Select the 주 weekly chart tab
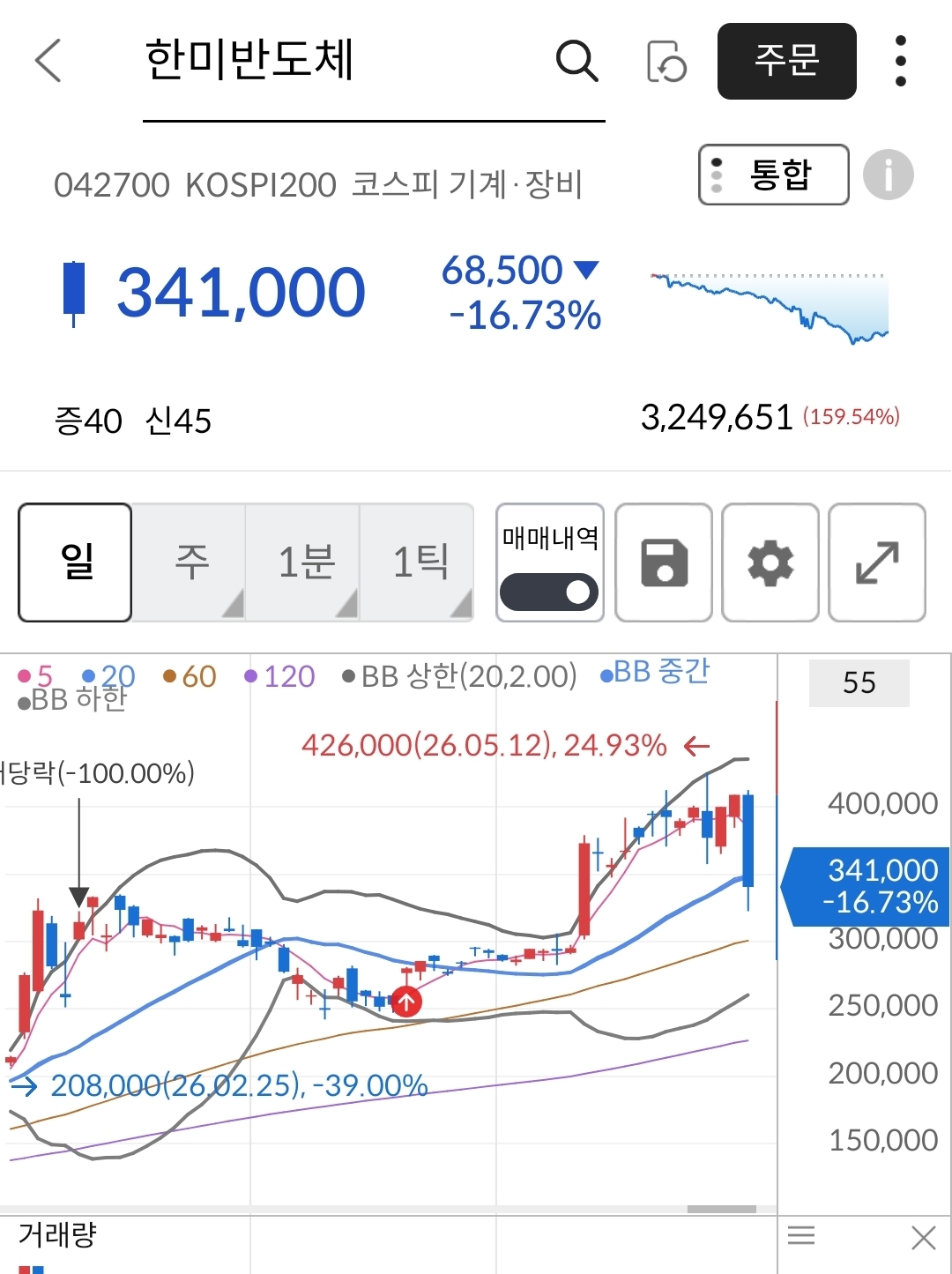The height and width of the screenshot is (1274, 952). (190, 562)
